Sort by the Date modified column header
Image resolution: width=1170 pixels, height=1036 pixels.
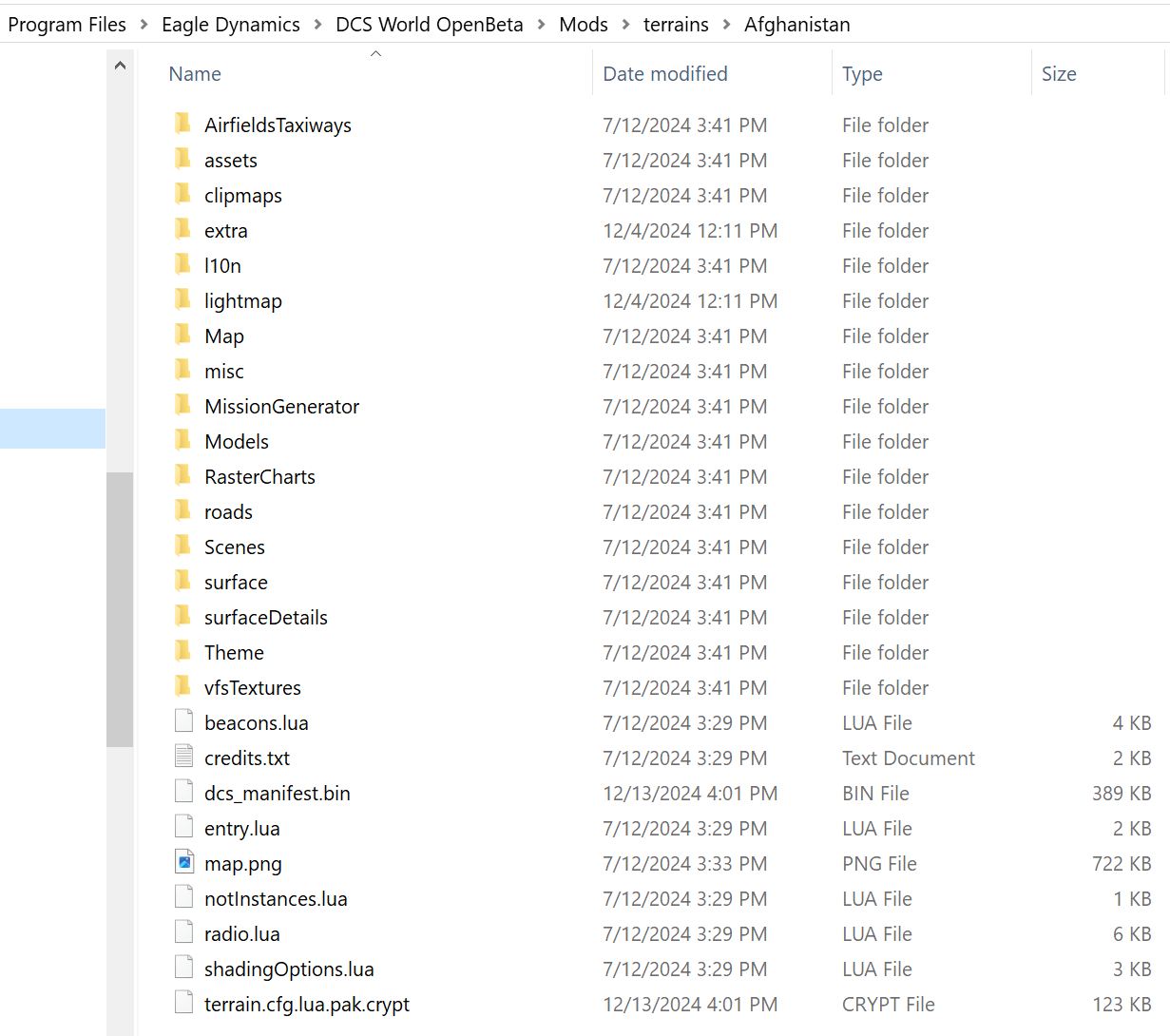pyautogui.click(x=665, y=74)
